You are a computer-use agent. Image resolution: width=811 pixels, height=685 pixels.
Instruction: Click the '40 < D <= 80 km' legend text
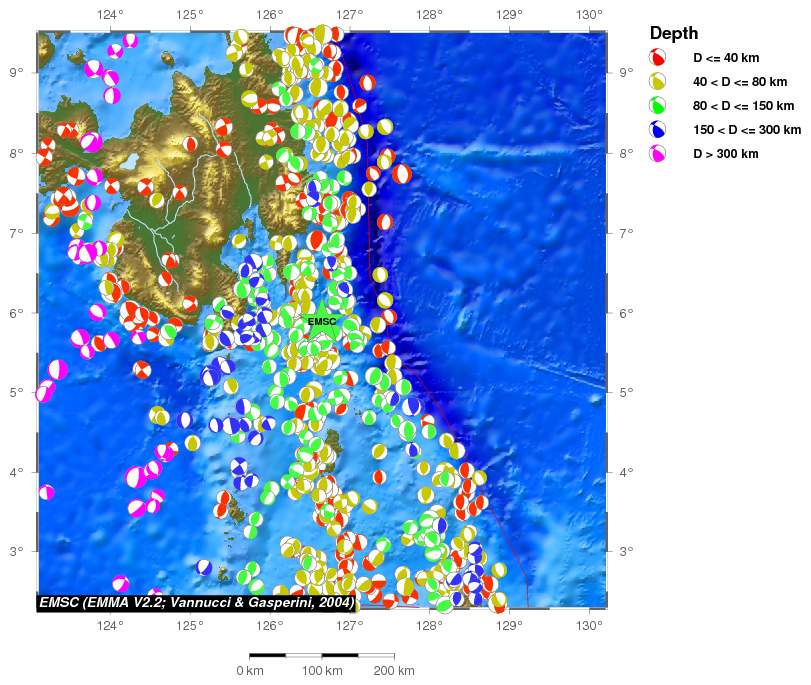coord(744,82)
